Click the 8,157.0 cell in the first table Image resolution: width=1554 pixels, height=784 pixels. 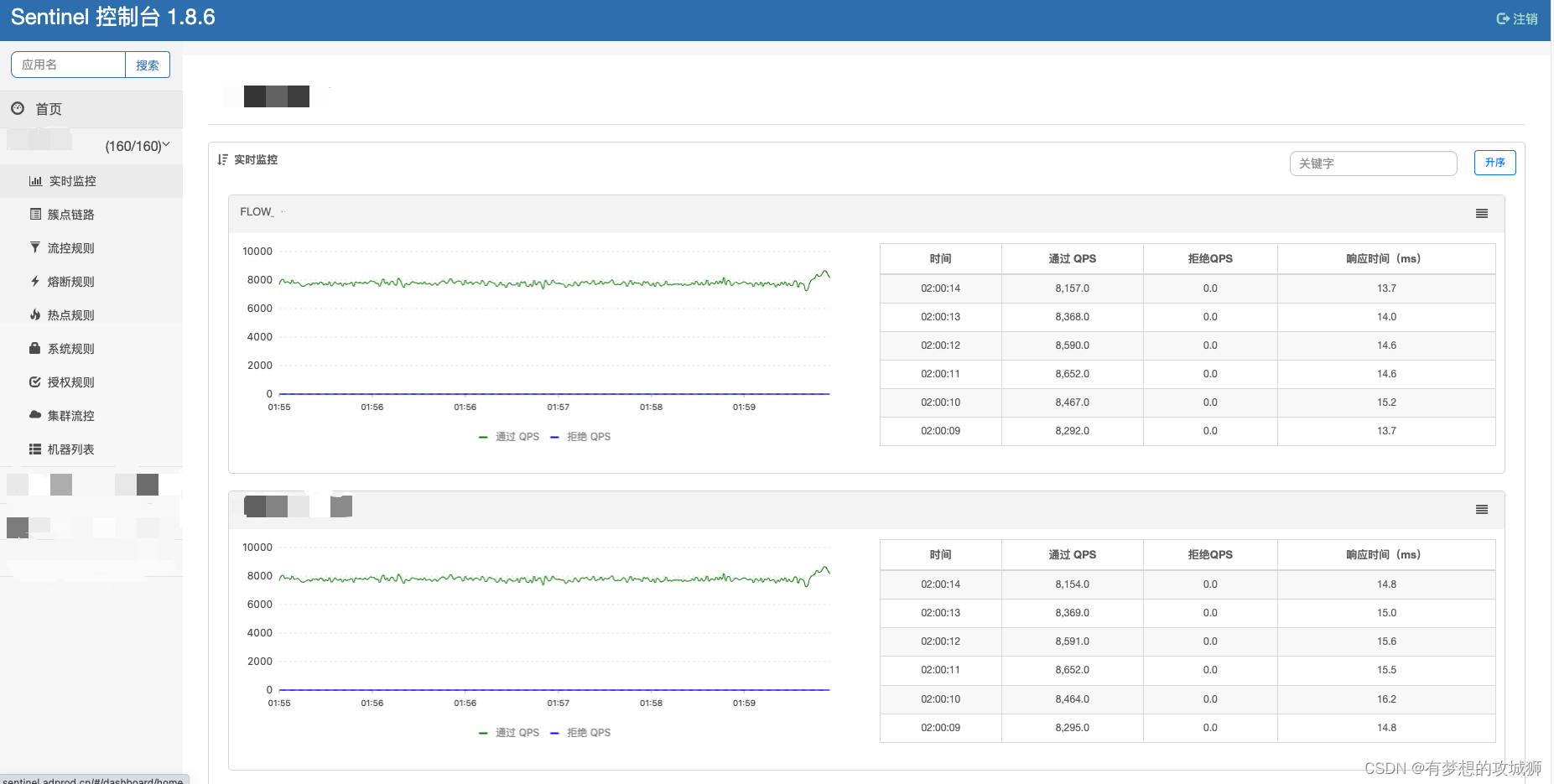1072,288
